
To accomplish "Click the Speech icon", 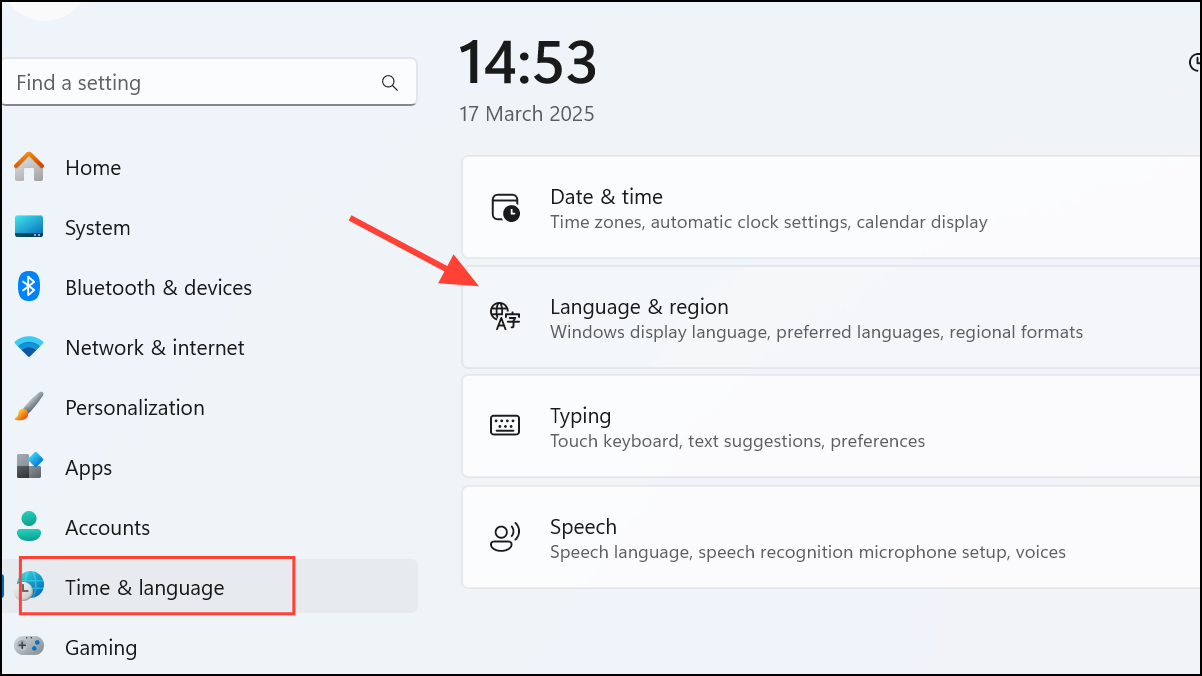I will coord(505,537).
